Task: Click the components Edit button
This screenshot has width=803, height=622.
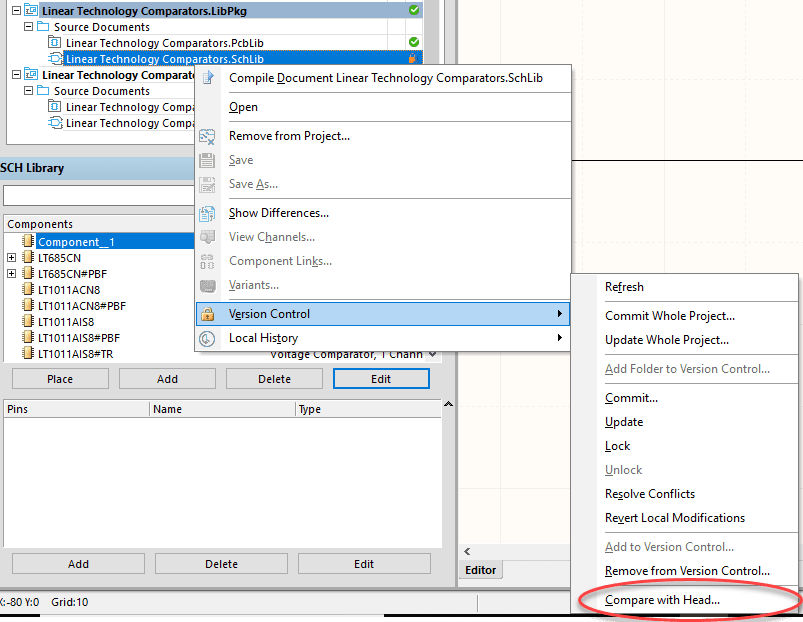Action: pyautogui.click(x=381, y=379)
